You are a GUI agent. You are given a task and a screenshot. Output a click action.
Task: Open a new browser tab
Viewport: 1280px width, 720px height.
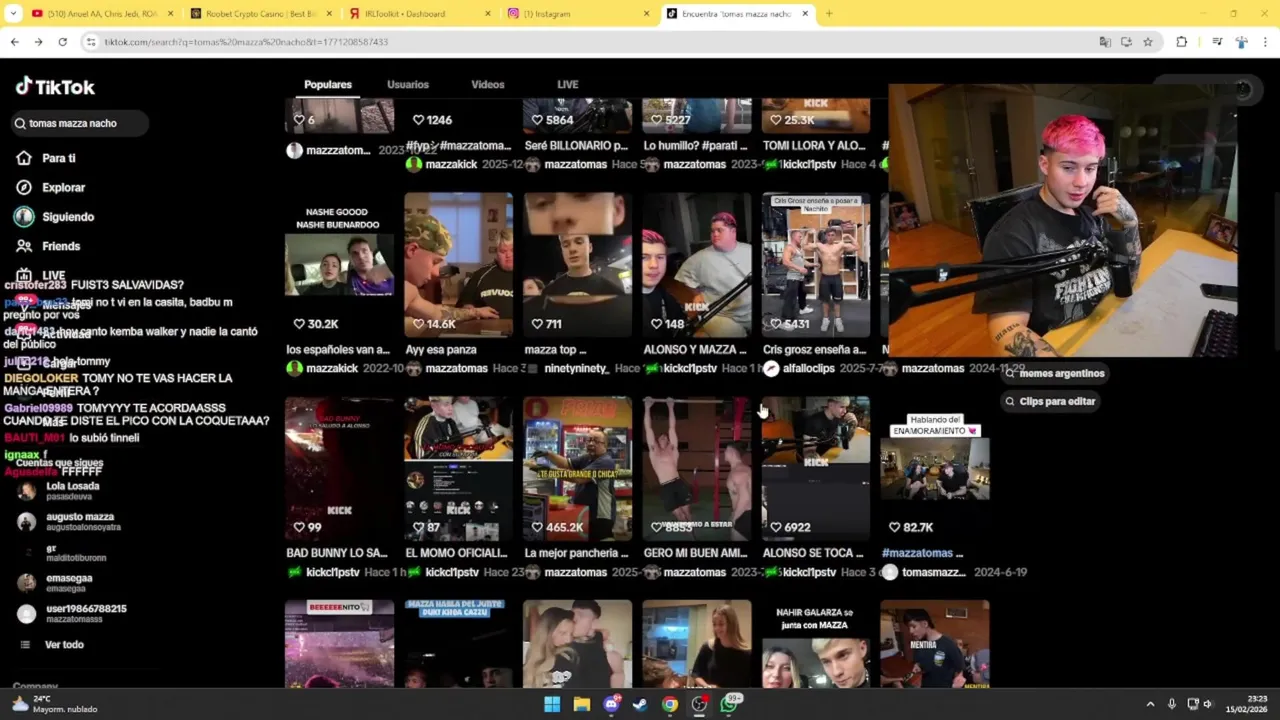pos(829,14)
